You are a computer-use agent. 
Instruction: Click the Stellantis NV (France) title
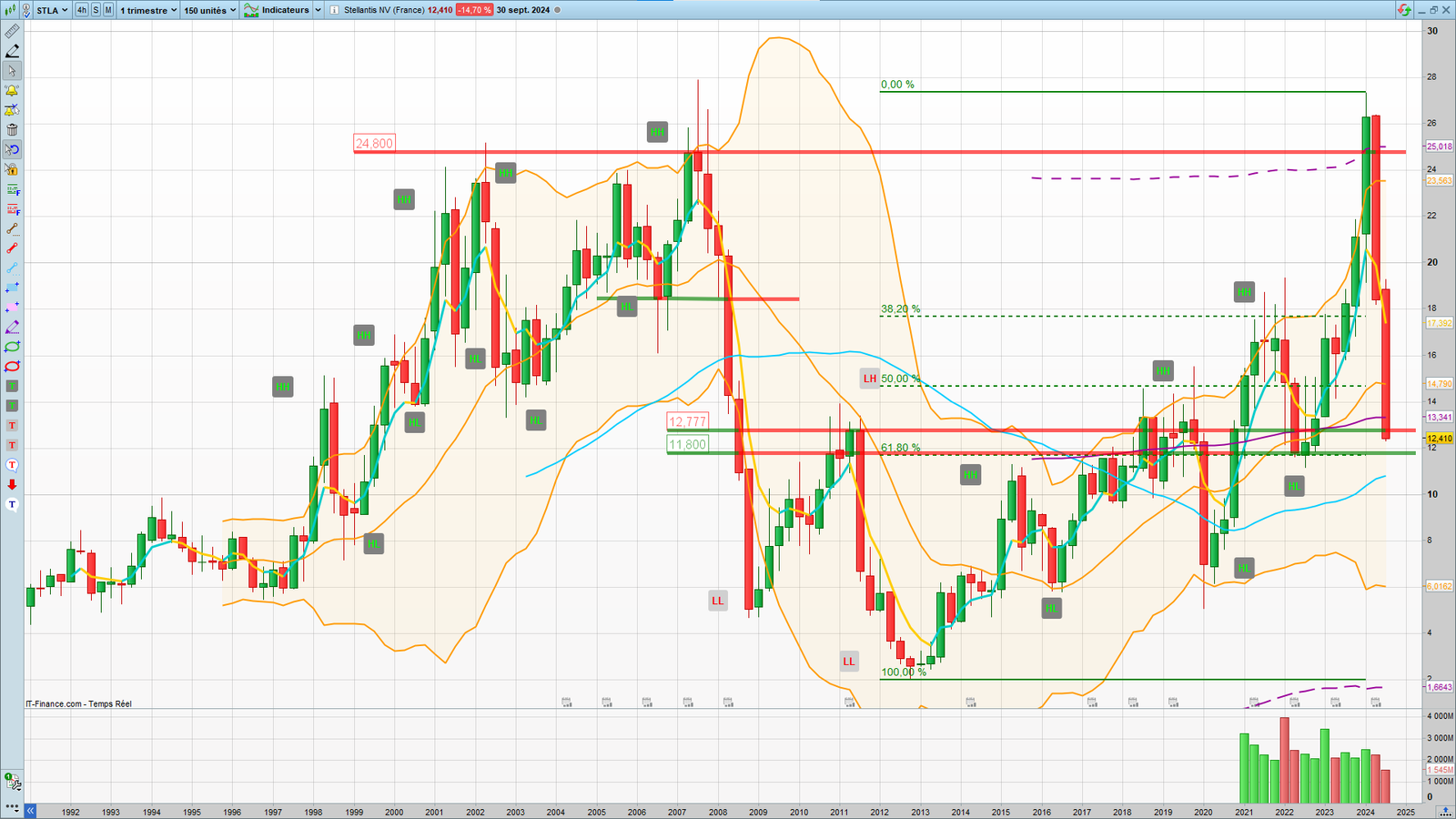click(x=384, y=10)
